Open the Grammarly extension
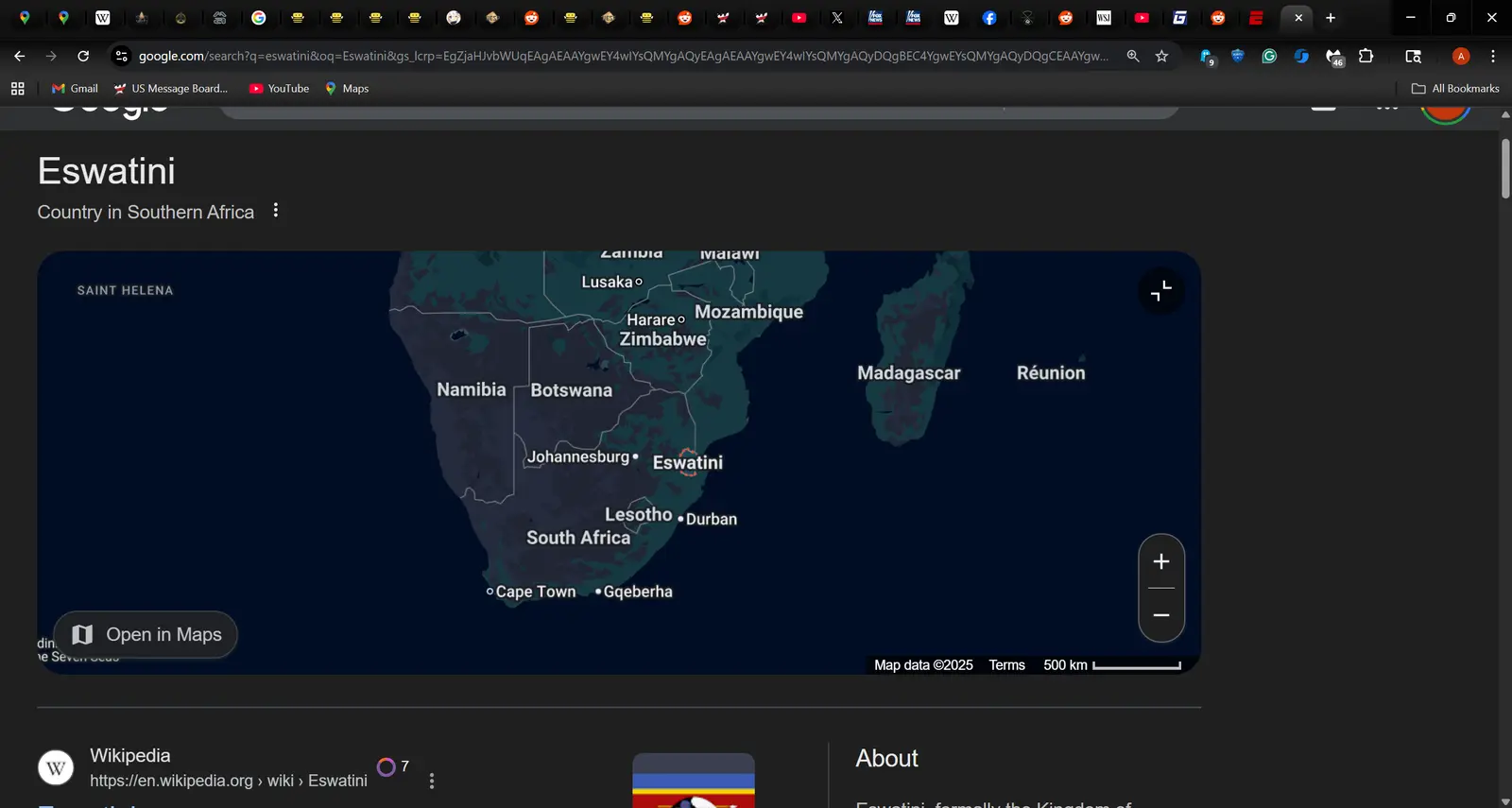Image resolution: width=1512 pixels, height=808 pixels. tap(1269, 57)
